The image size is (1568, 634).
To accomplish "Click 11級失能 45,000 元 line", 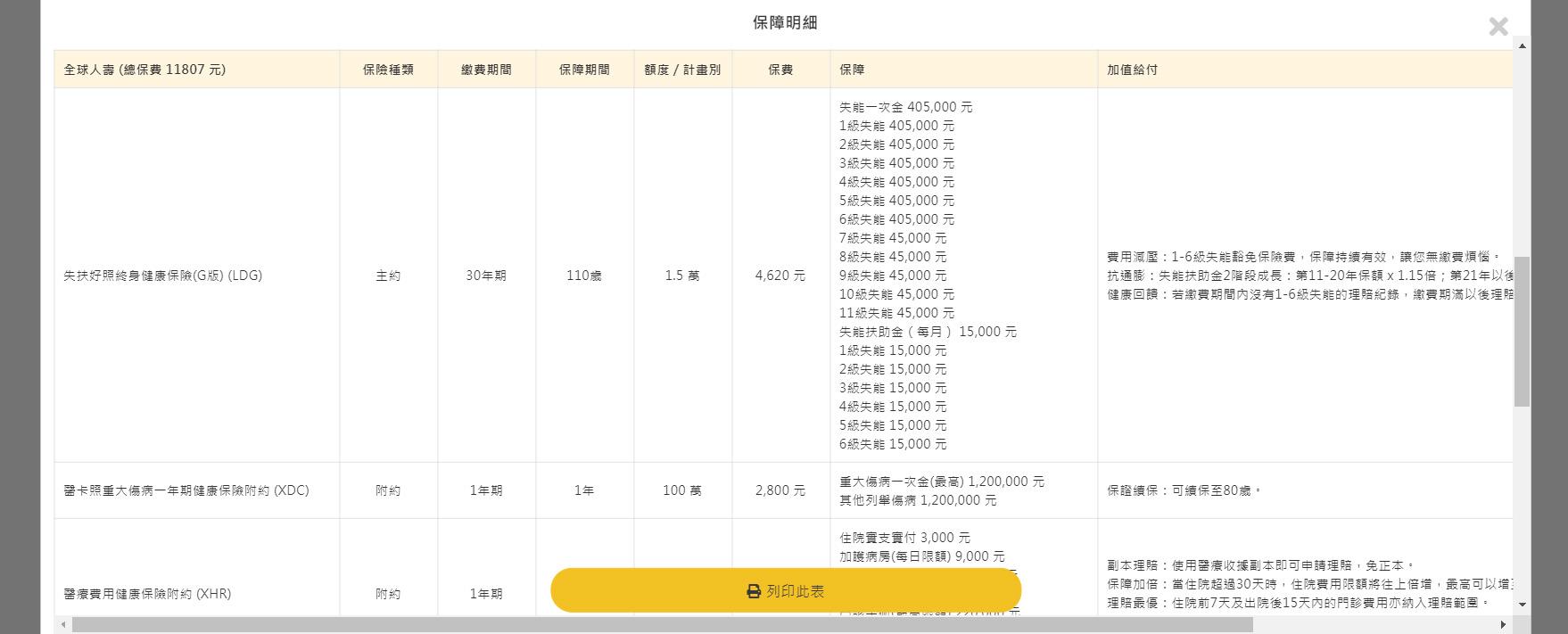I will pos(897,313).
